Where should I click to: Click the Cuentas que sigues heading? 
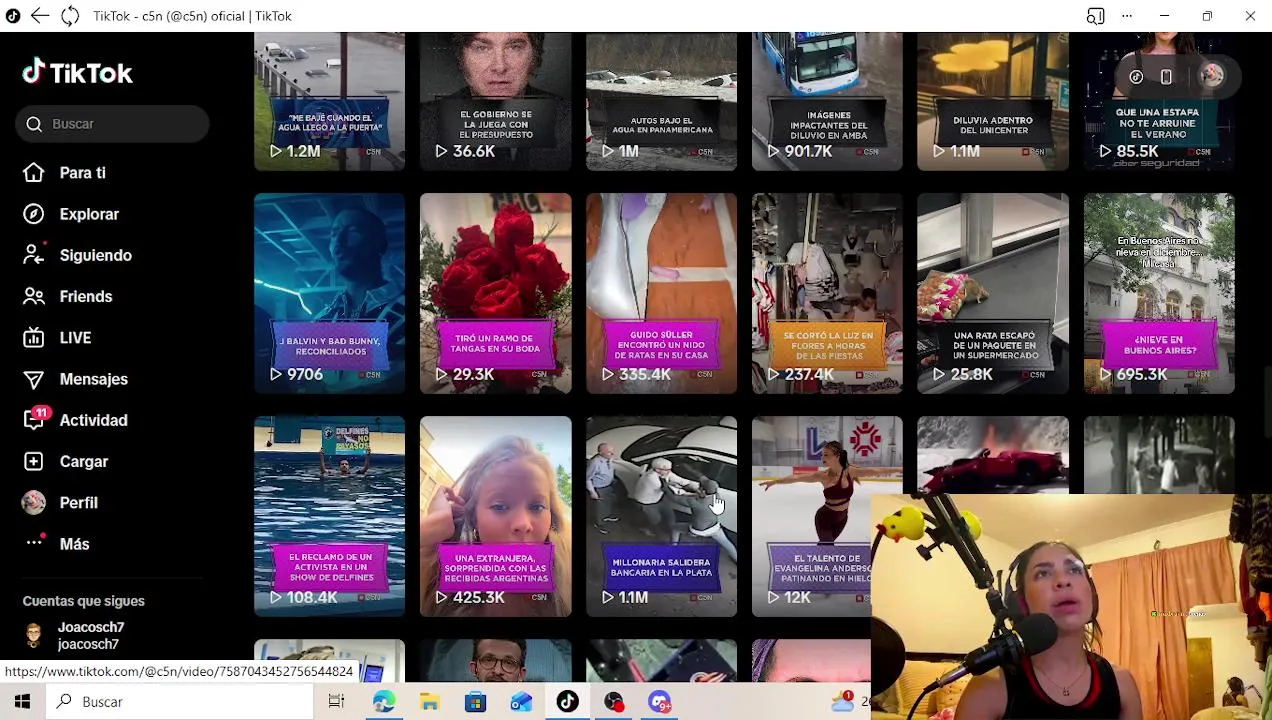pyautogui.click(x=84, y=601)
